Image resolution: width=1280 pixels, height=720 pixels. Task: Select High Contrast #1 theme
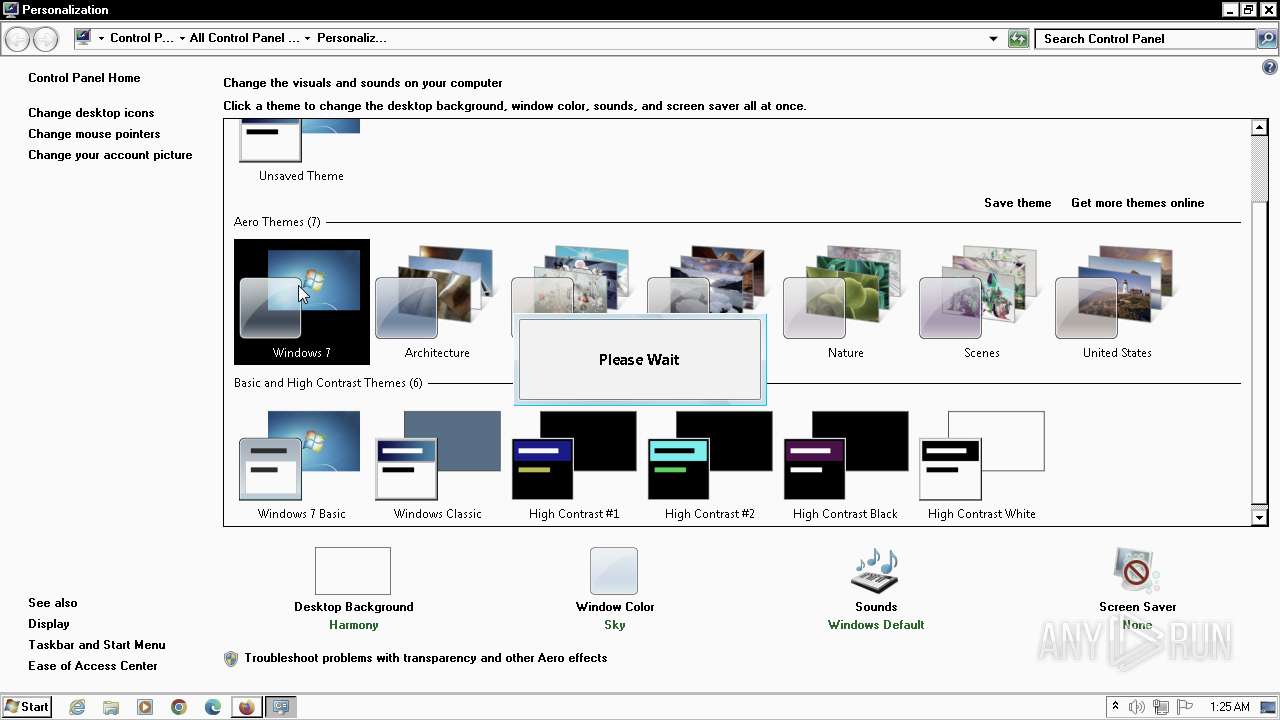(574, 464)
